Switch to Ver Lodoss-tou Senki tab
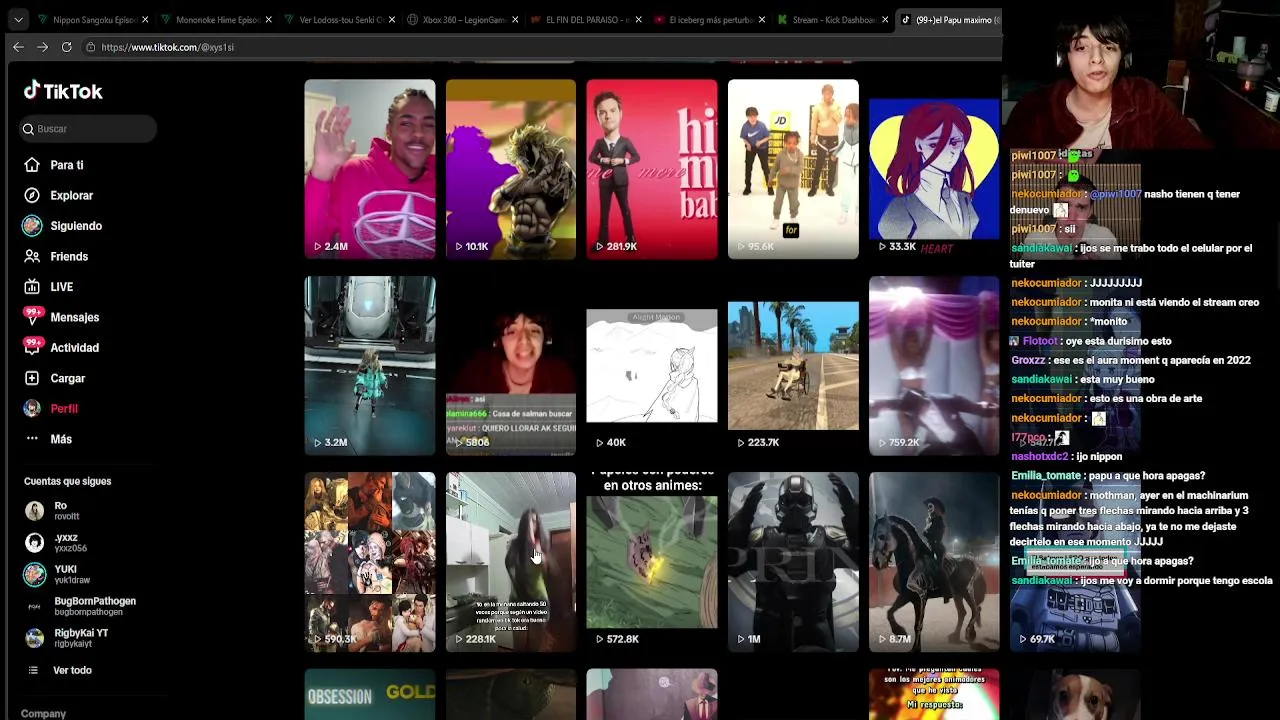1280x720 pixels. 338,20
